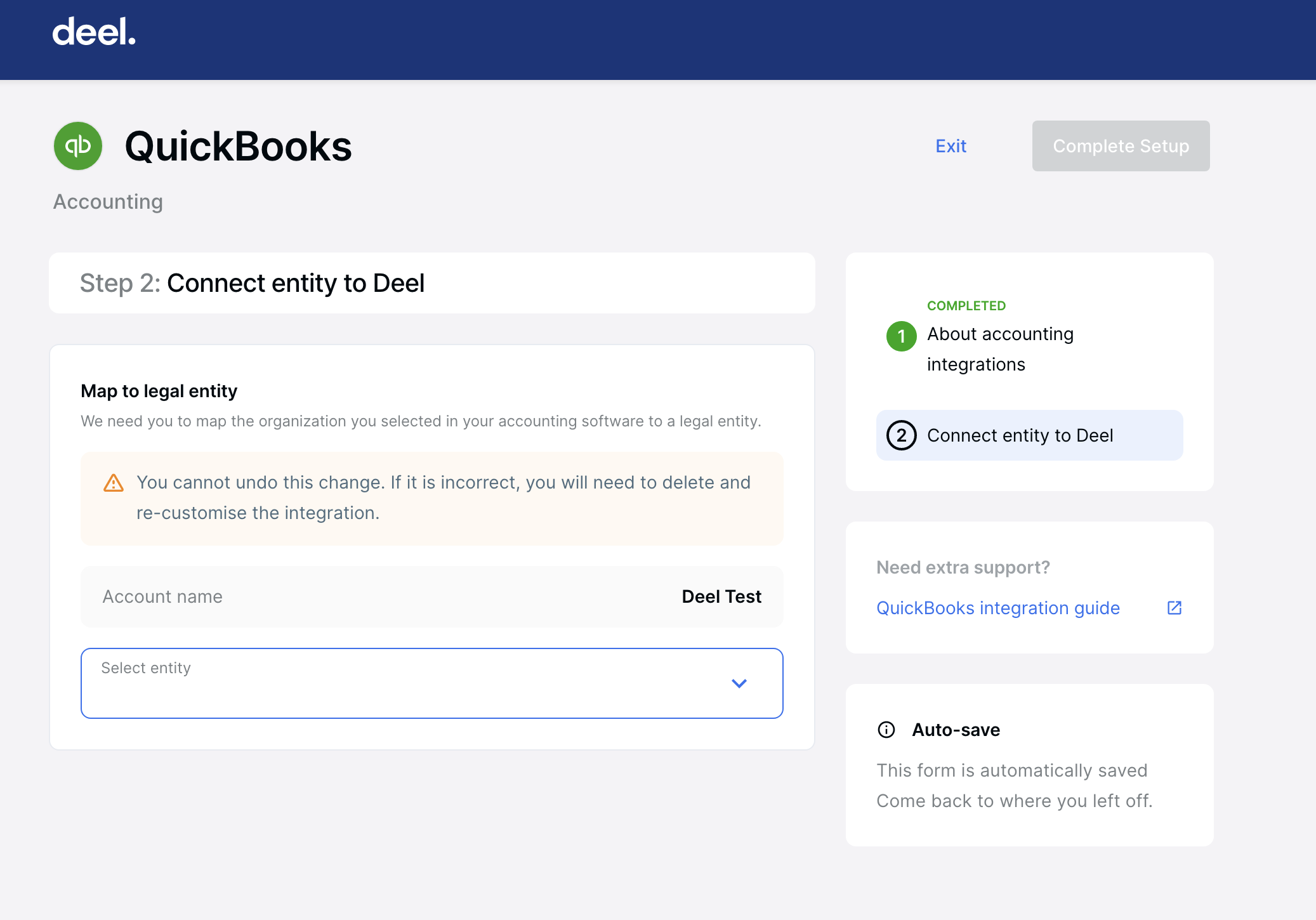The width and height of the screenshot is (1316, 920).
Task: Click the QuickBooks green logo icon
Action: coord(78,146)
